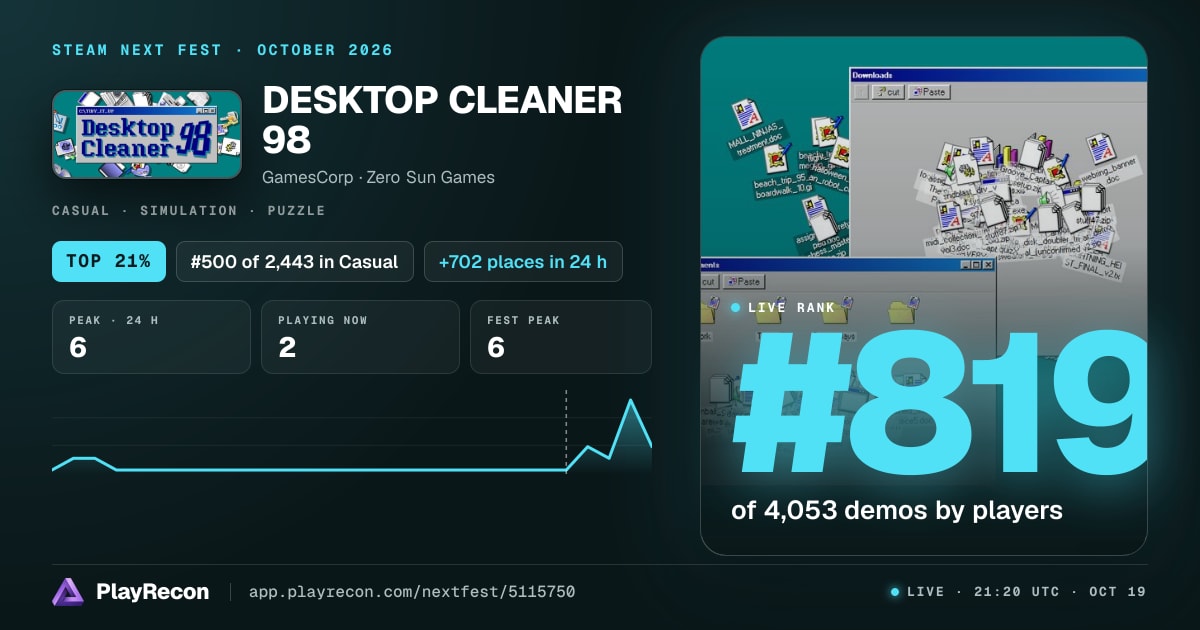This screenshot has height=630, width=1200.
Task: Select the beach_trip_95_boardwalk_10.gif image icon
Action: (x=776, y=158)
